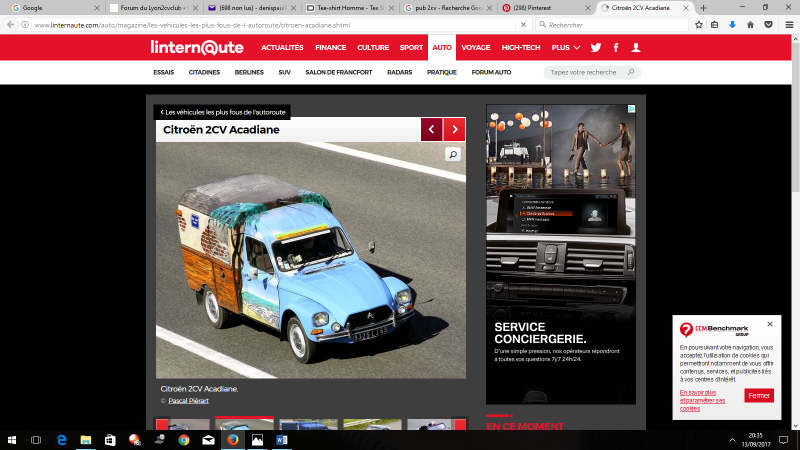800x450 pixels.
Task: Show the bookmarks list icon in the toolbar
Action: click(x=714, y=24)
